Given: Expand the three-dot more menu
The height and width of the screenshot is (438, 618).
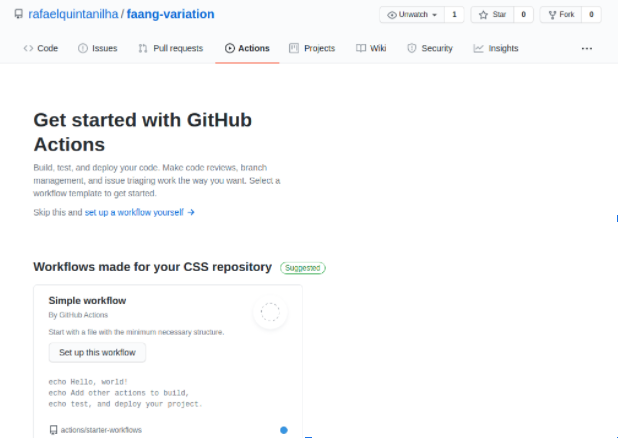Looking at the screenshot, I should click(586, 48).
